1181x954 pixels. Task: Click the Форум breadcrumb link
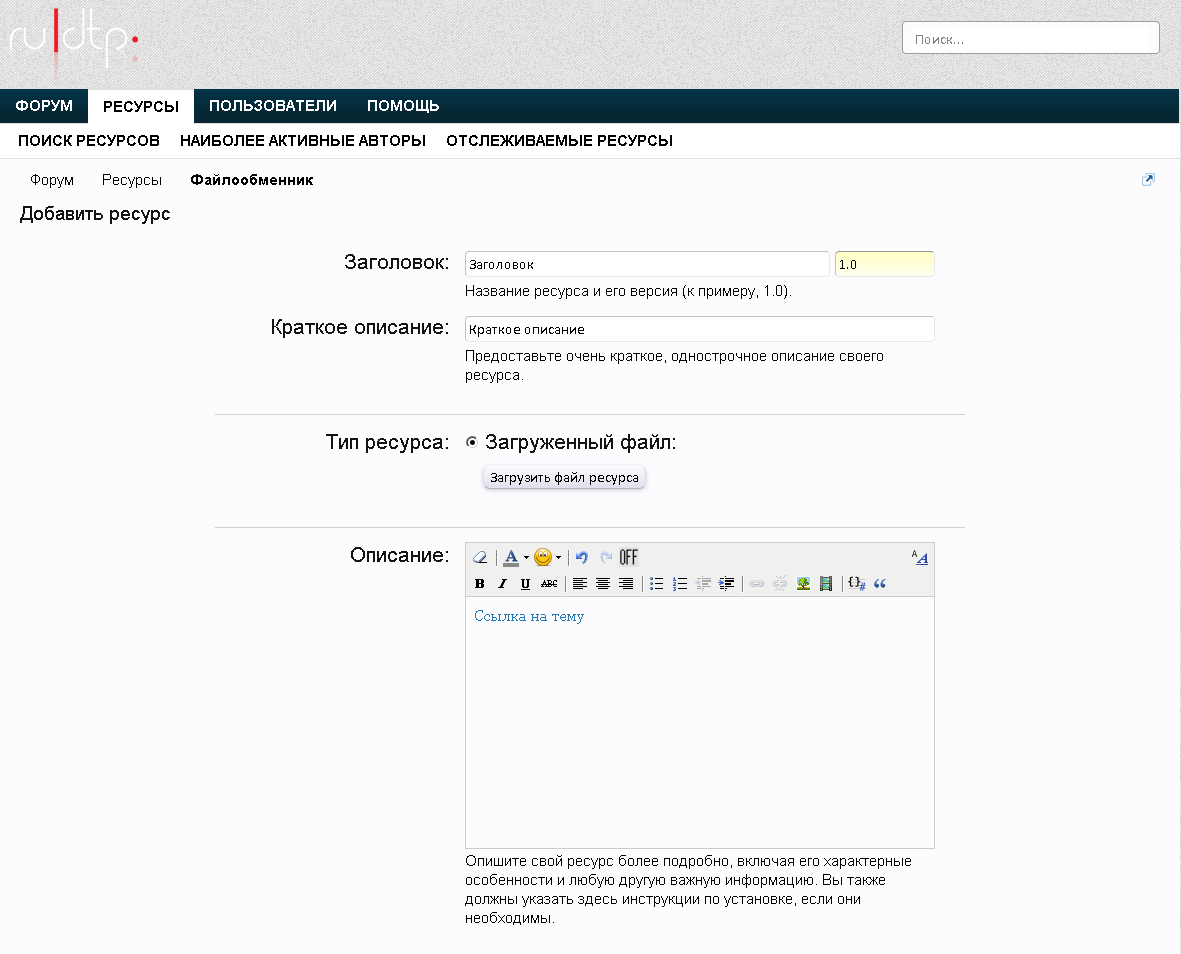pos(52,180)
